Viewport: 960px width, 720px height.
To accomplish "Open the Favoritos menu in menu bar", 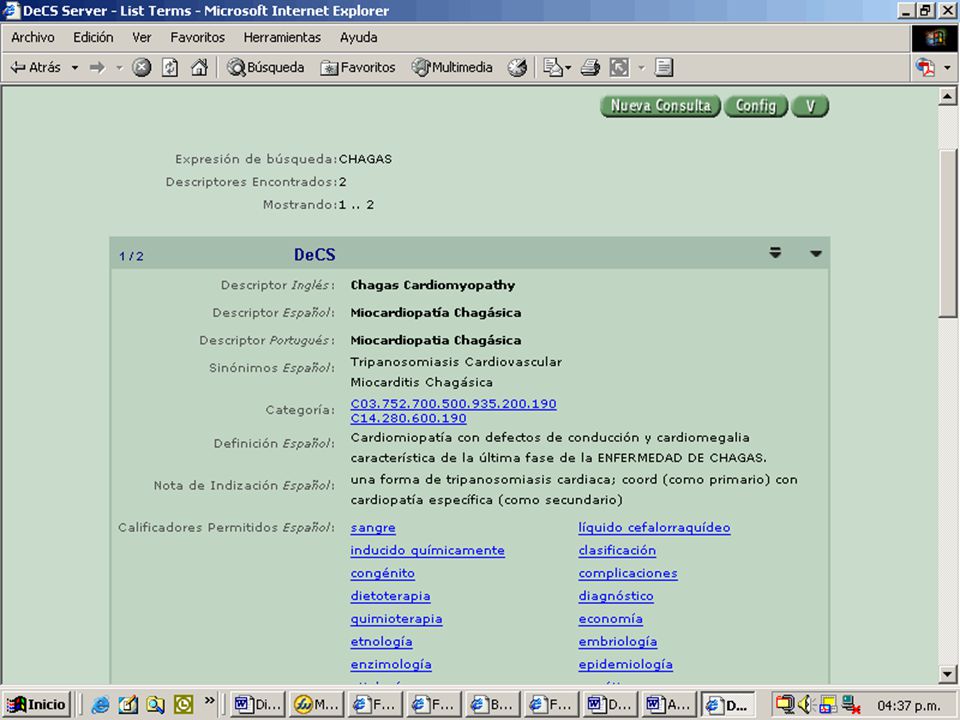I will (197, 37).
